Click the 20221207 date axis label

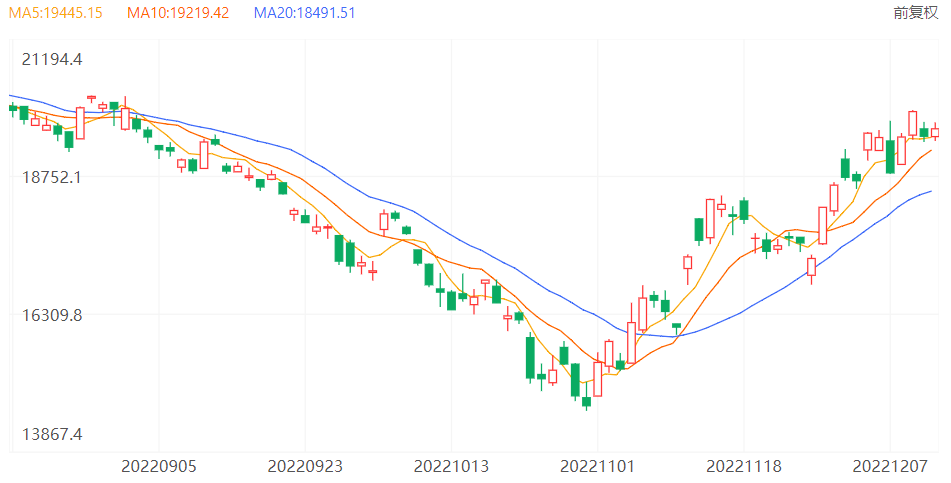coord(890,466)
